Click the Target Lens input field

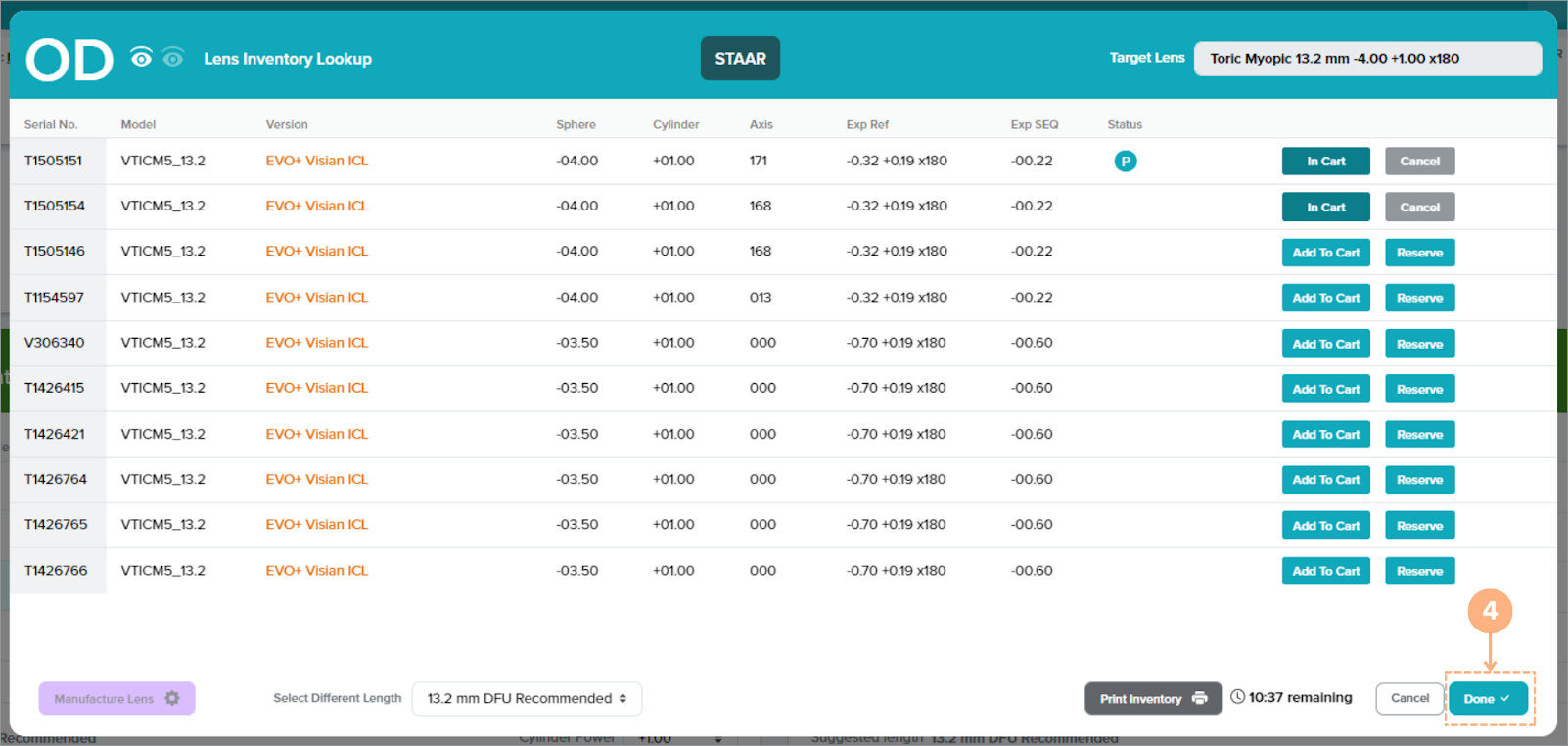click(1366, 59)
